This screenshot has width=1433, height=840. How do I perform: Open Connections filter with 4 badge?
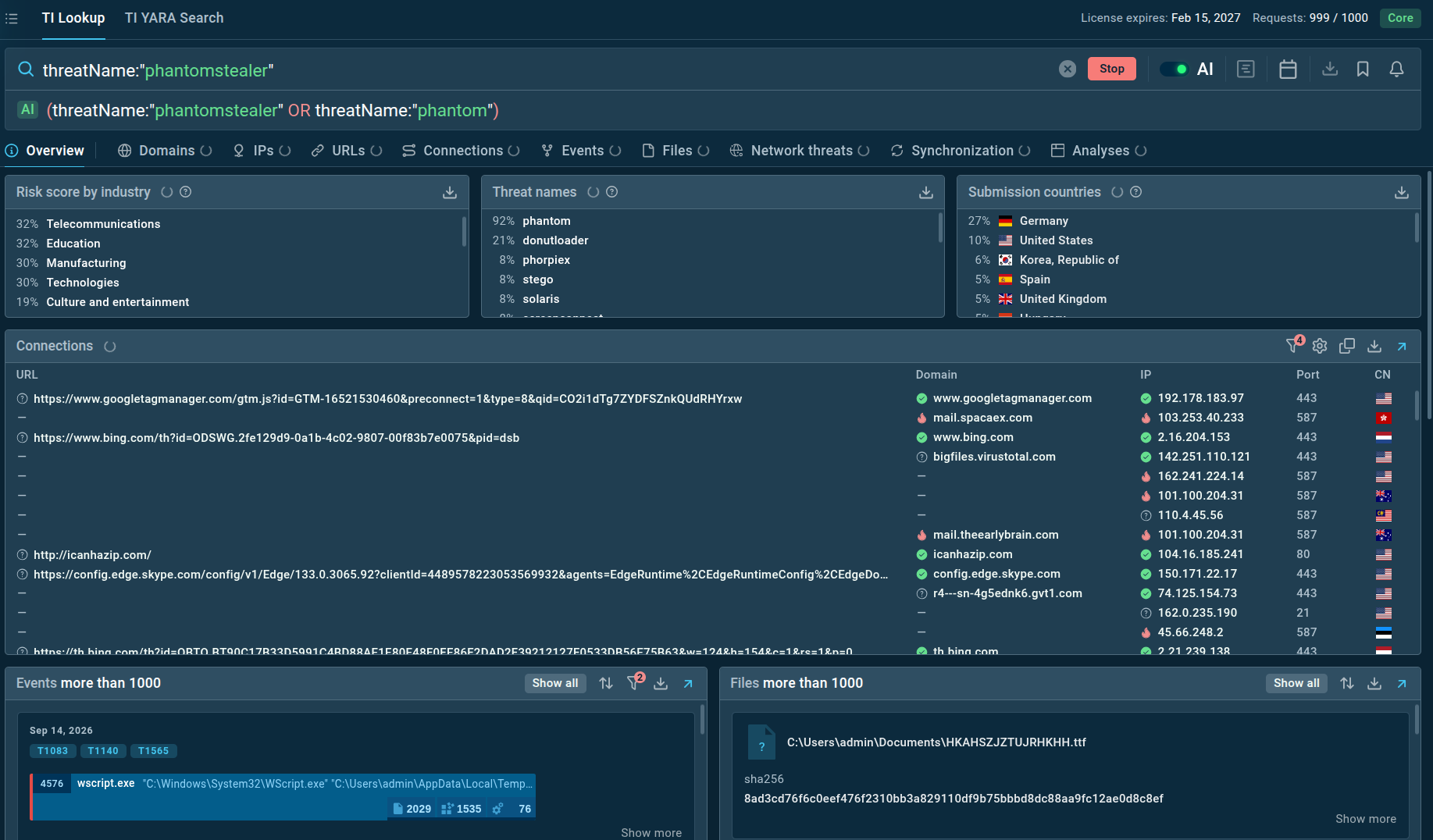[1294, 345]
